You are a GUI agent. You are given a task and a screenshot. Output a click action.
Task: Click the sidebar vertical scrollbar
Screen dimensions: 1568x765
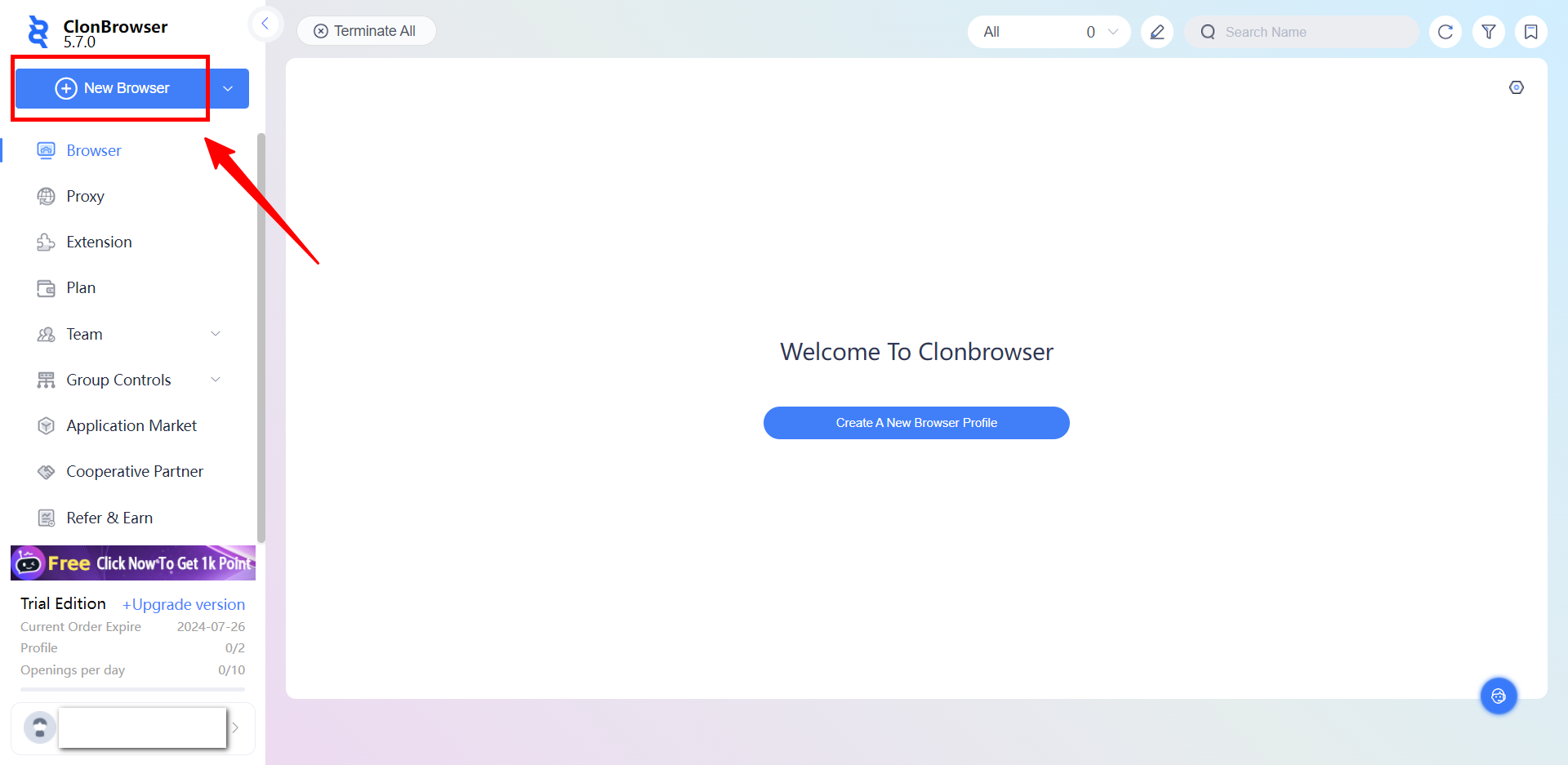261,338
